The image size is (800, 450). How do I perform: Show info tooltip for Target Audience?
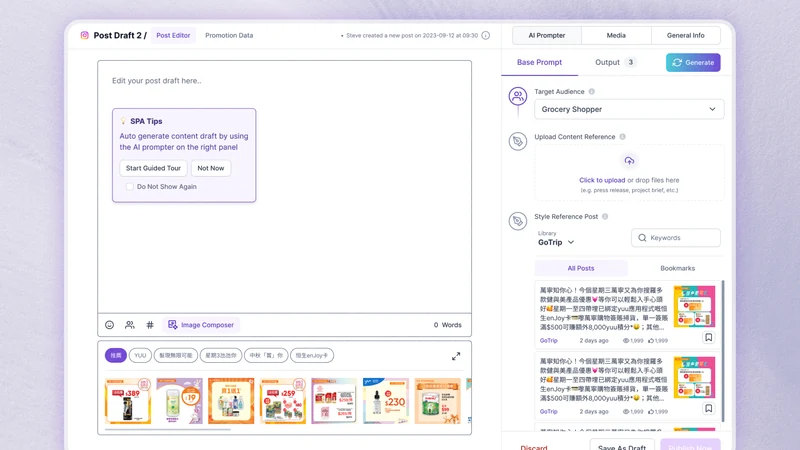(592, 92)
